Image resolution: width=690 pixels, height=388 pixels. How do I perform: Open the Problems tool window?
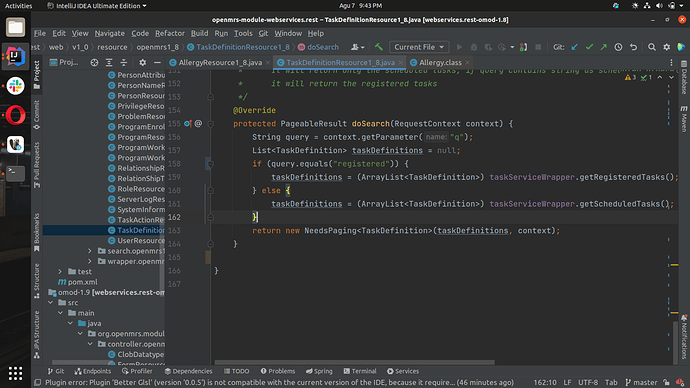(x=278, y=371)
